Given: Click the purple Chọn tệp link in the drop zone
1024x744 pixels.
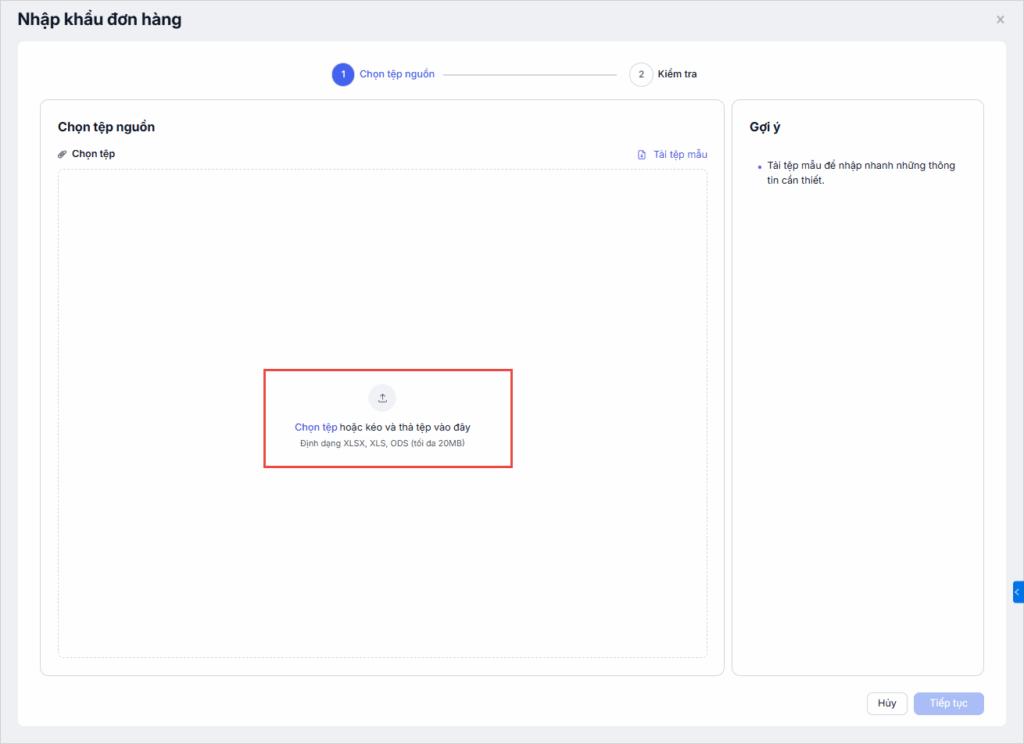Looking at the screenshot, I should click(x=315, y=427).
